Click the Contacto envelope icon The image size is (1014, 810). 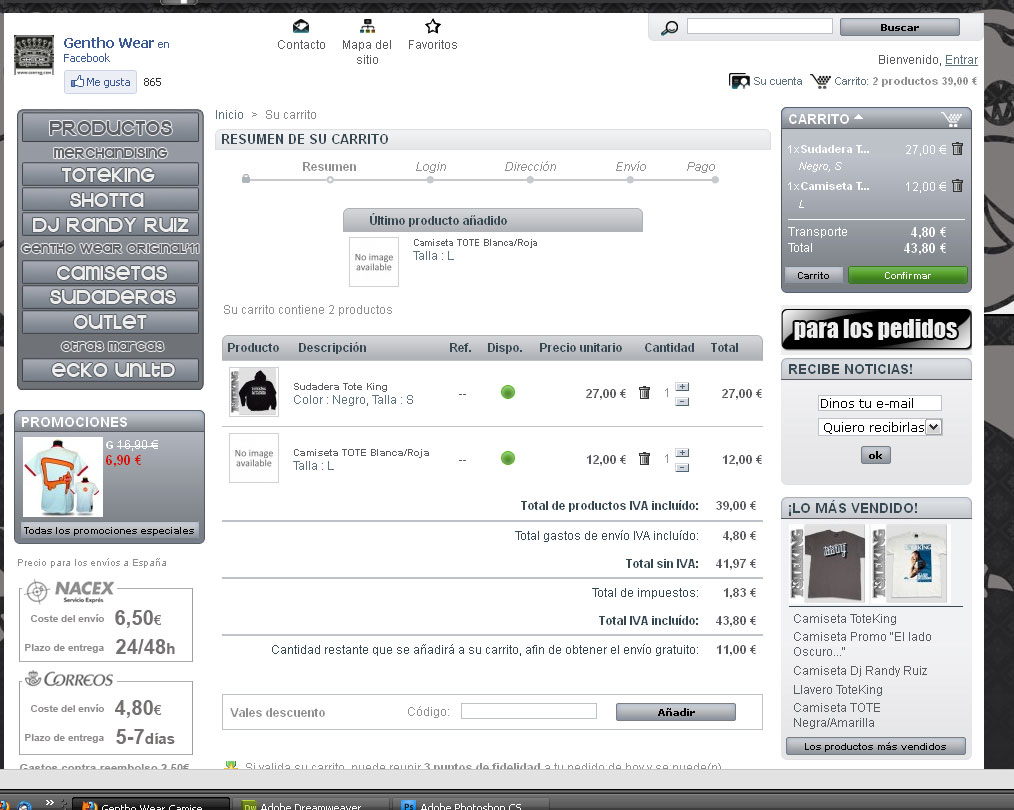pyautogui.click(x=301, y=27)
